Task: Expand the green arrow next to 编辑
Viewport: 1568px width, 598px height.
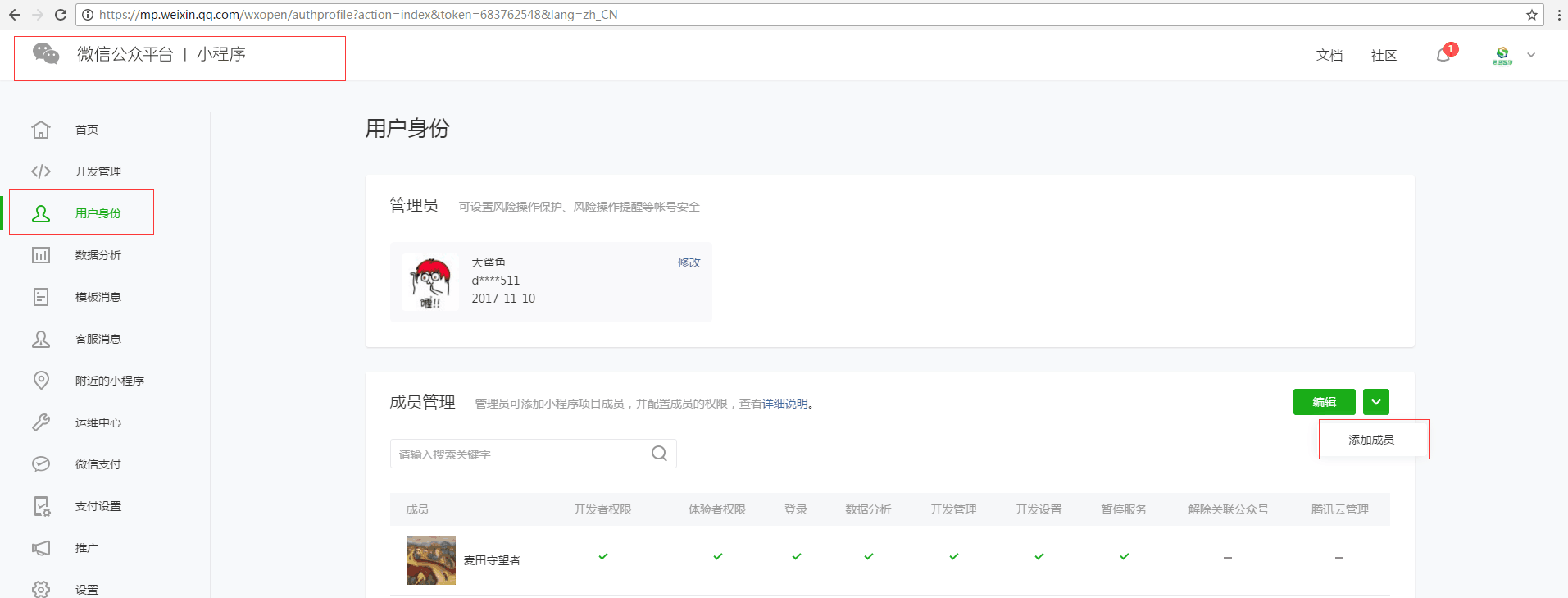Action: pyautogui.click(x=1376, y=402)
